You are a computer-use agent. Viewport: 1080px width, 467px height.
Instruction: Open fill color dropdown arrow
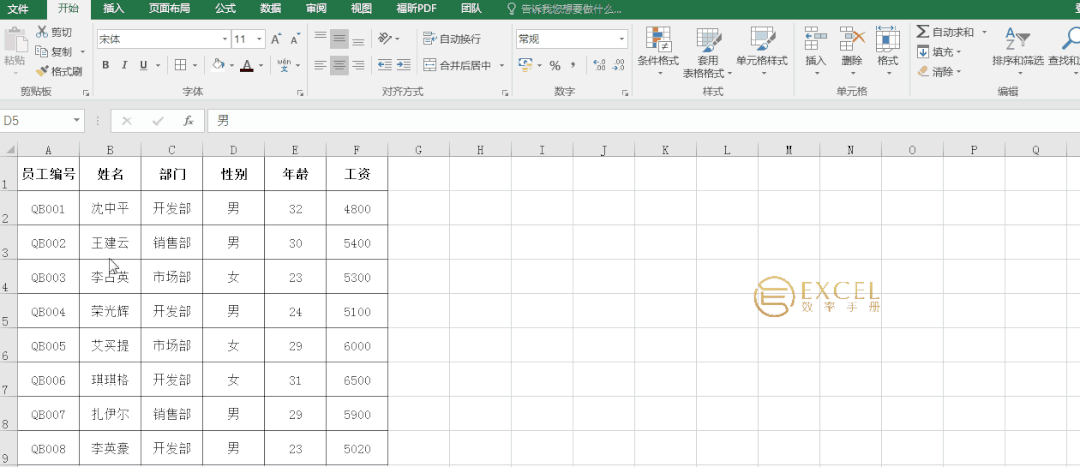[x=231, y=65]
